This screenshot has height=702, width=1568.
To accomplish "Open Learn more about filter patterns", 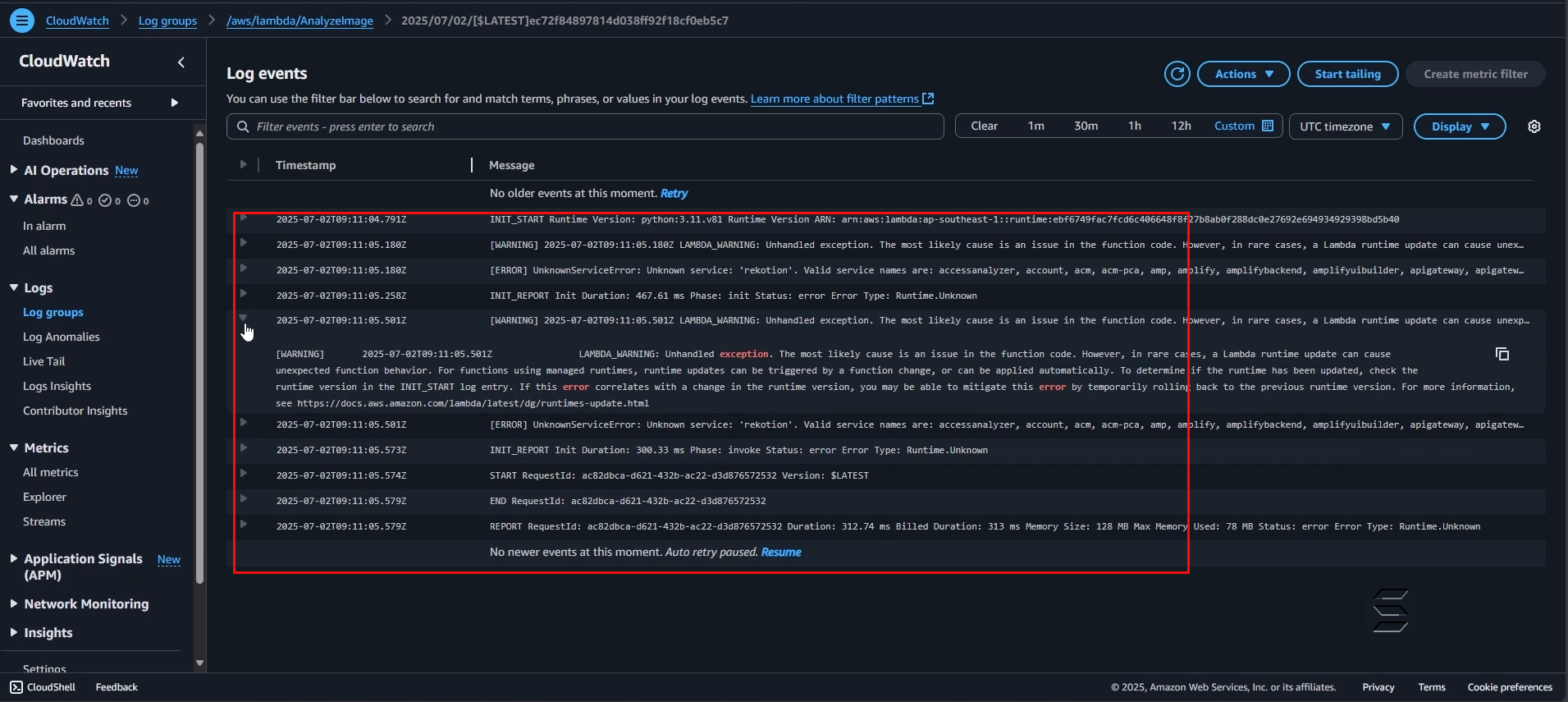I will tap(834, 99).
